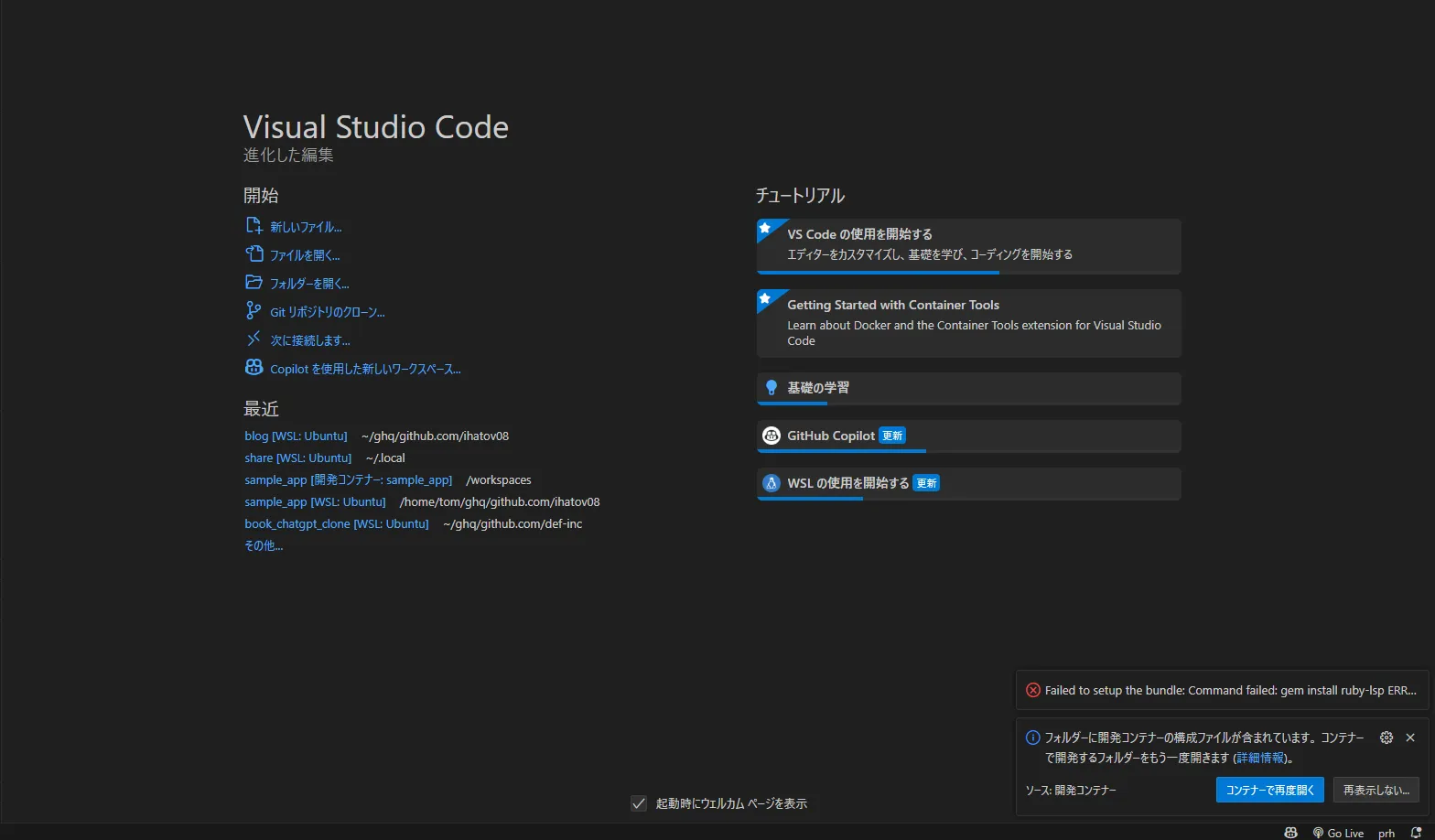
Task: Click the Linux penguin icon on WSL card
Action: pyautogui.click(x=771, y=483)
